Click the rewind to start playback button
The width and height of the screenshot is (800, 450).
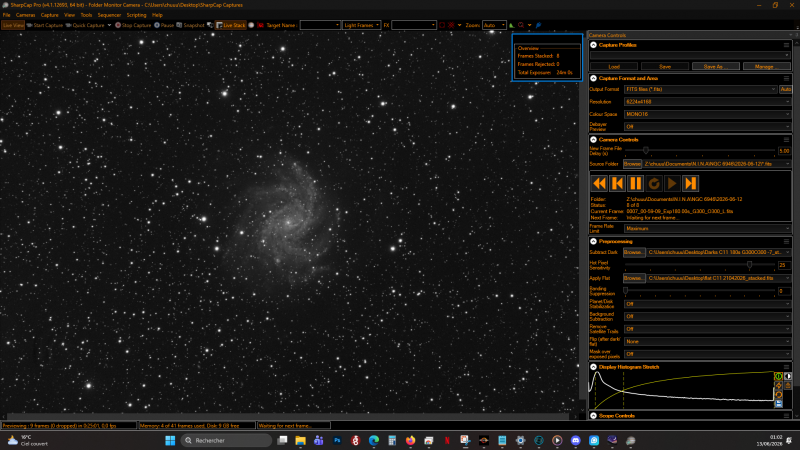tap(599, 183)
